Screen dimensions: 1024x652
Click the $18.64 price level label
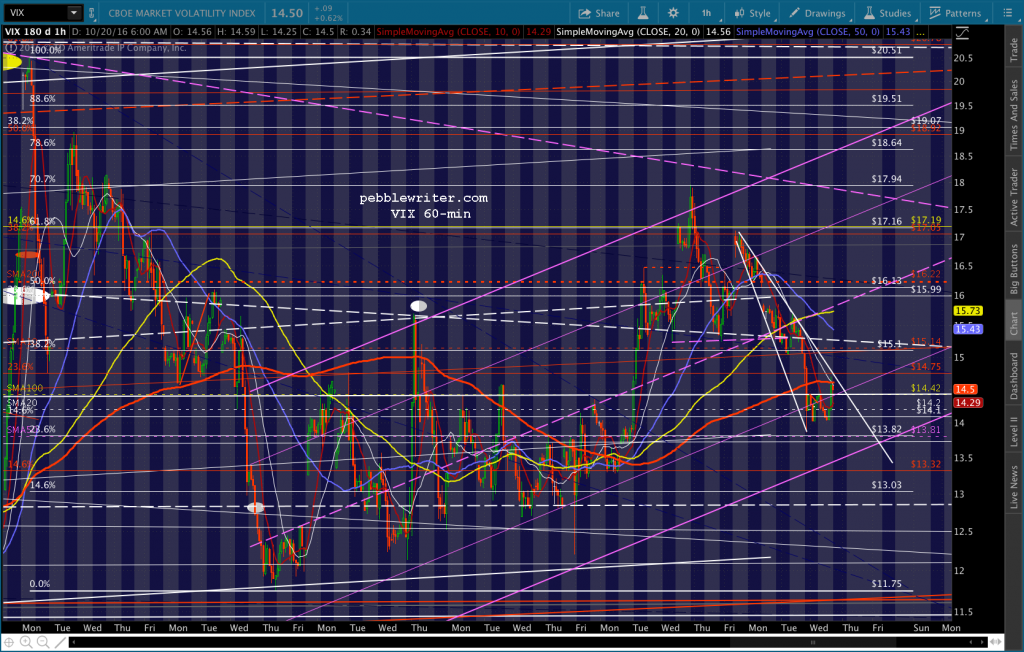pos(886,142)
